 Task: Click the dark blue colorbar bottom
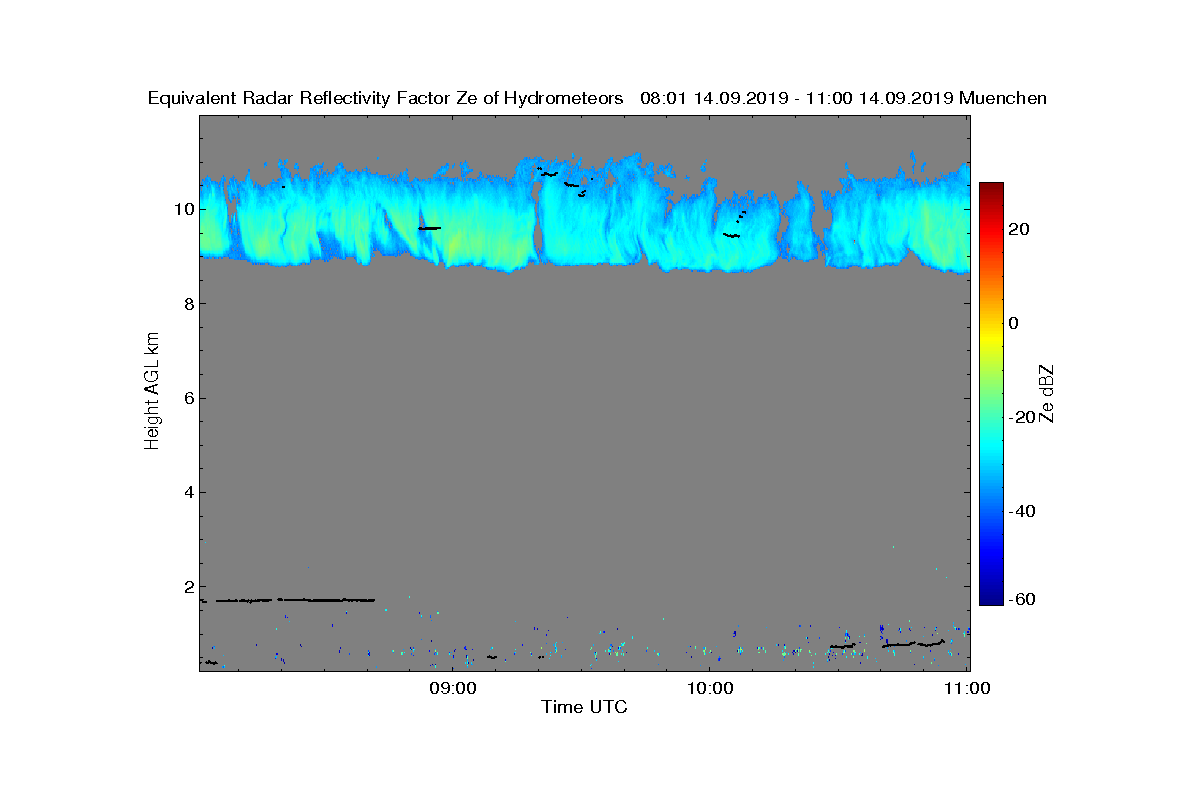991,597
